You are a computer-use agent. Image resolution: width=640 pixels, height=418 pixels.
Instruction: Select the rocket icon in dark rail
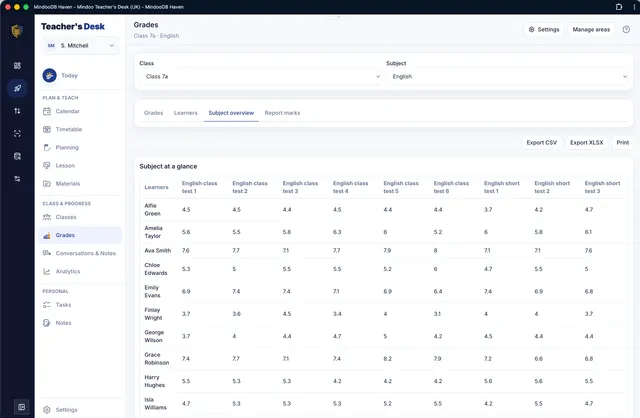pyautogui.click(x=17, y=88)
